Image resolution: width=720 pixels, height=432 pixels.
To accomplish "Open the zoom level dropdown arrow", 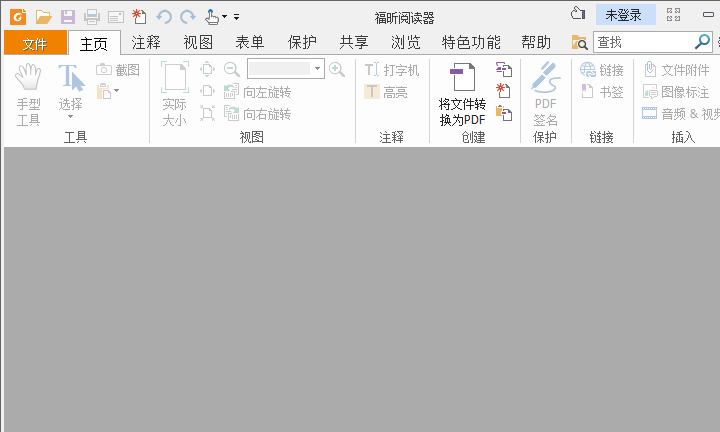I will click(x=317, y=69).
